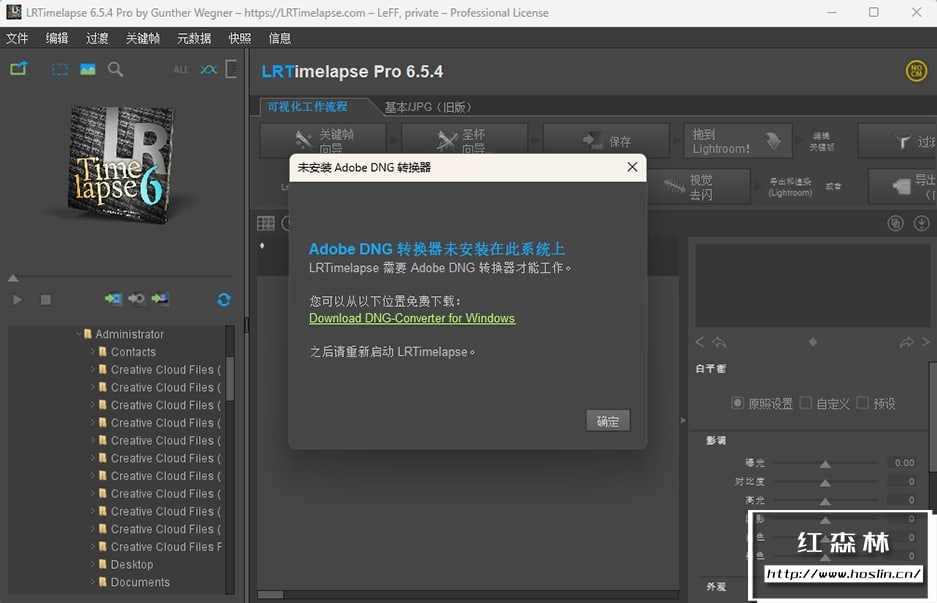Collapse right panel with side arrow

pos(683,420)
